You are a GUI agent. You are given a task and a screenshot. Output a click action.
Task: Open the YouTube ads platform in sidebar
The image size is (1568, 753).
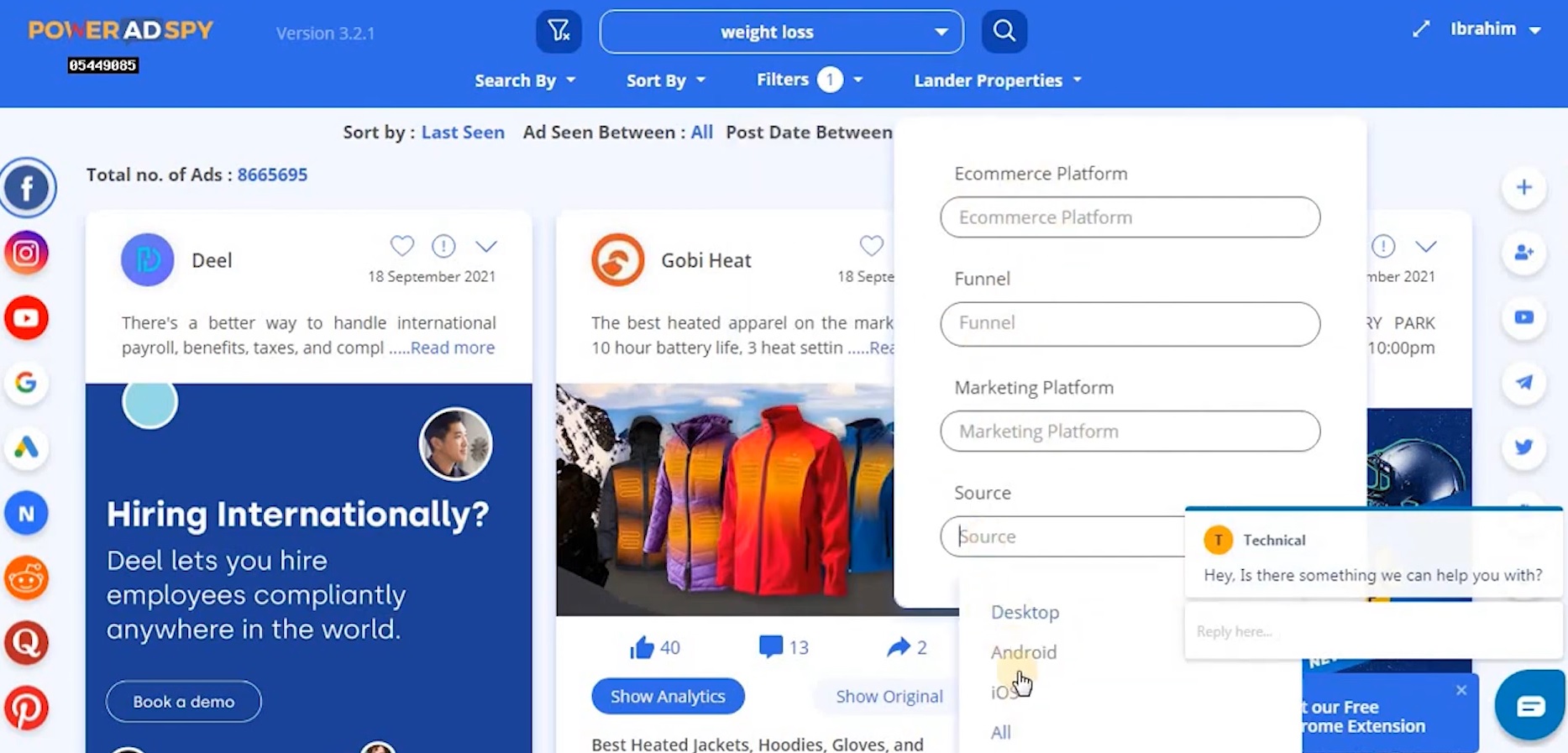[27, 318]
